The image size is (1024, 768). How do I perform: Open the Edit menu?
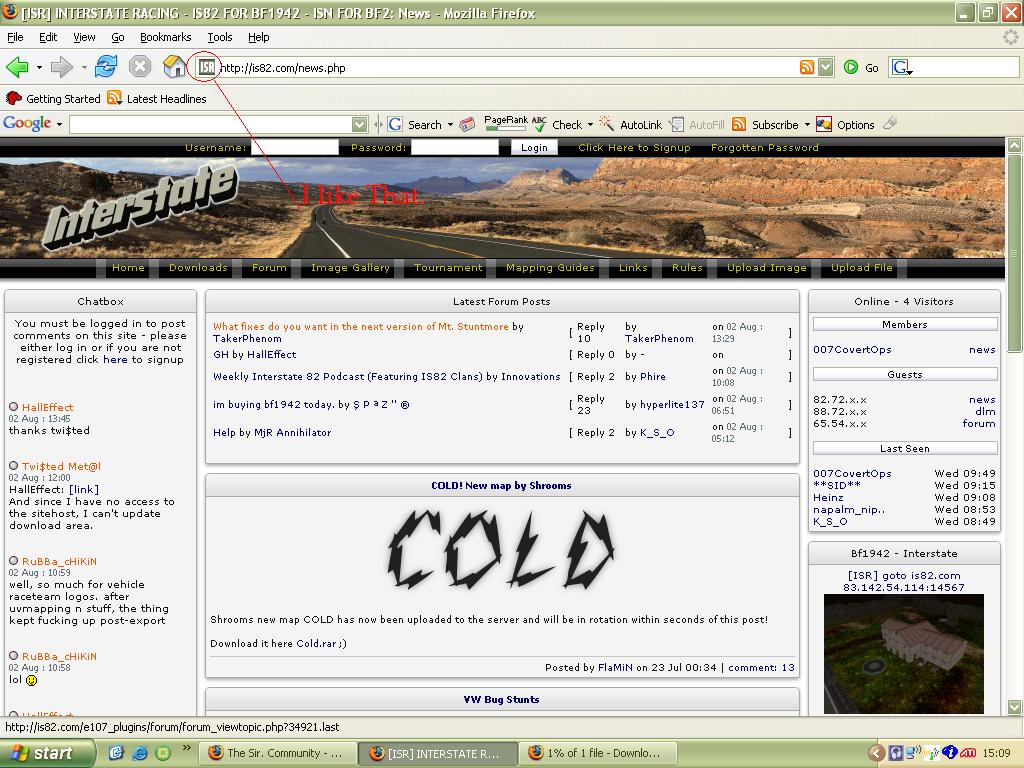(x=48, y=37)
